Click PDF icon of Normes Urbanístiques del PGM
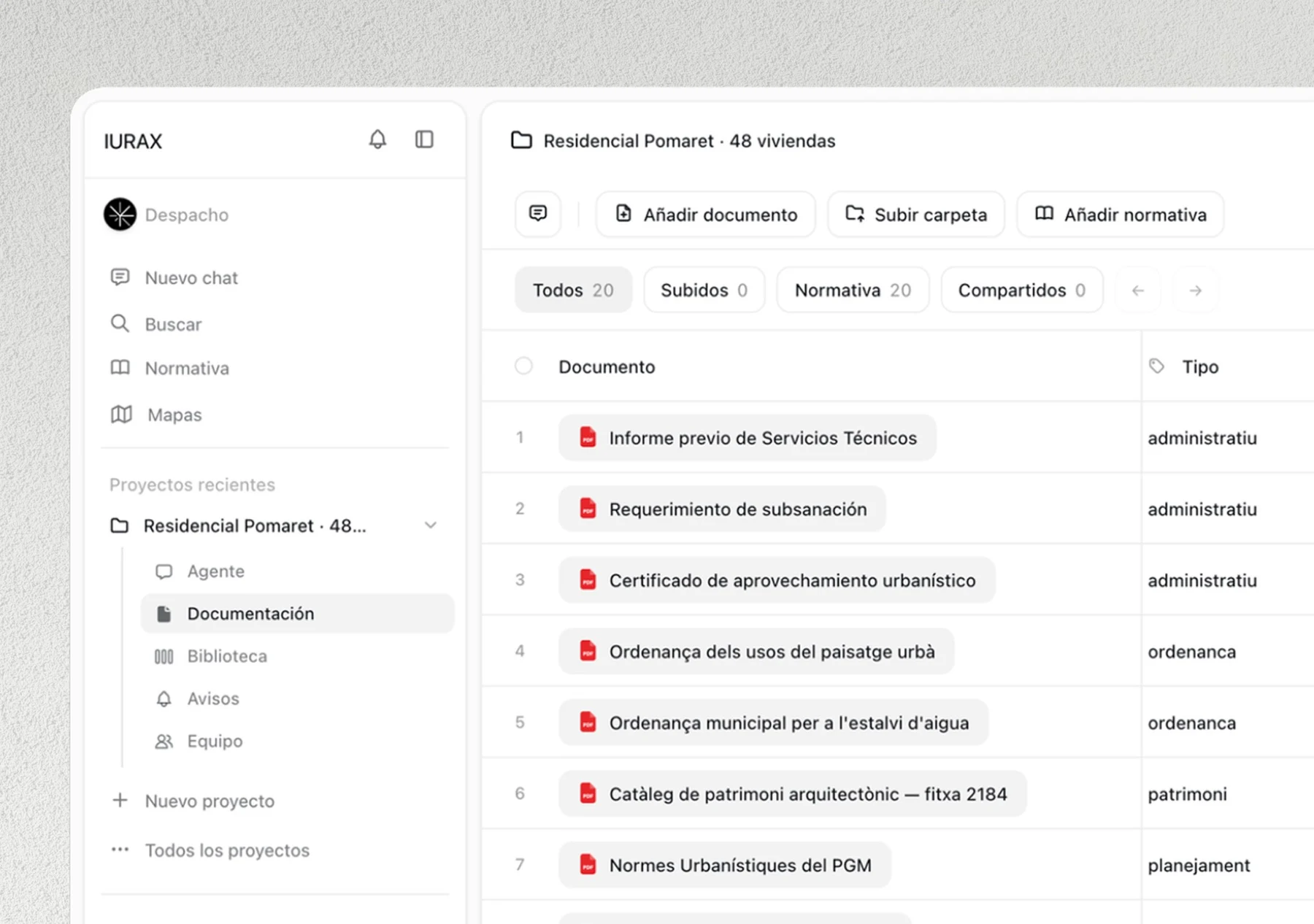Image resolution: width=1314 pixels, height=924 pixels. click(x=588, y=864)
